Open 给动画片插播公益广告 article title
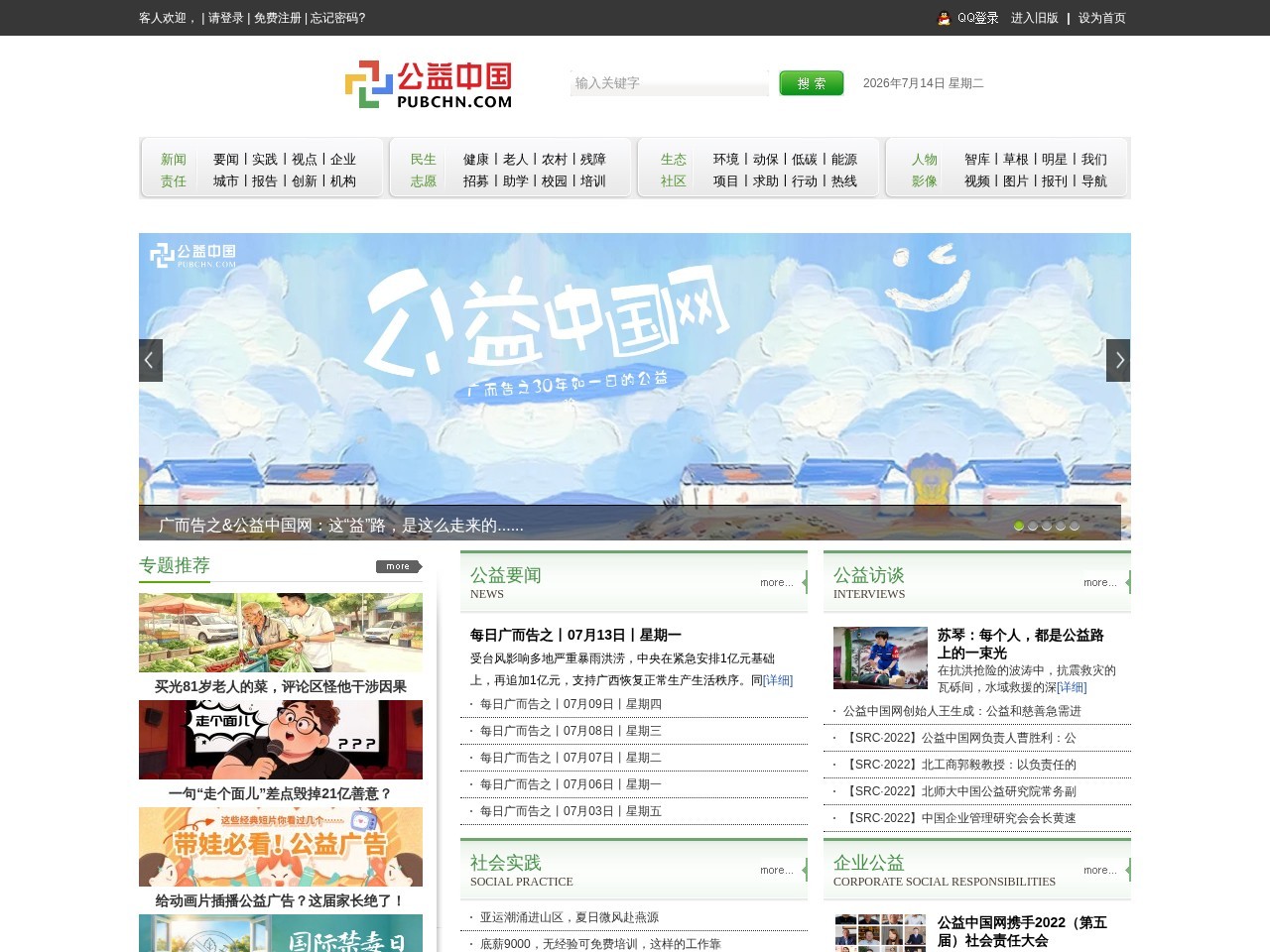The height and width of the screenshot is (952, 1270). 281,900
